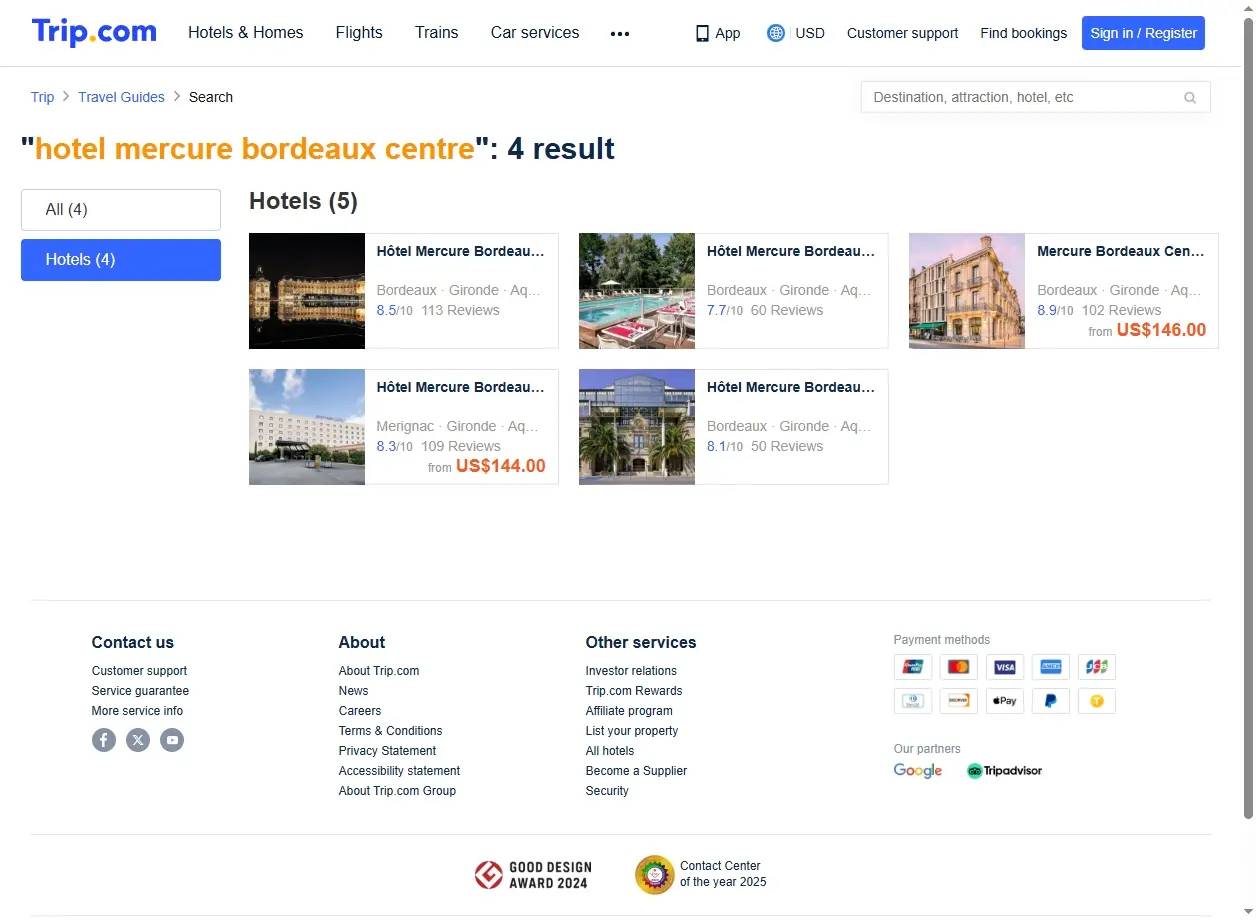
Task: Click the Discover payment icon
Action: click(x=959, y=701)
